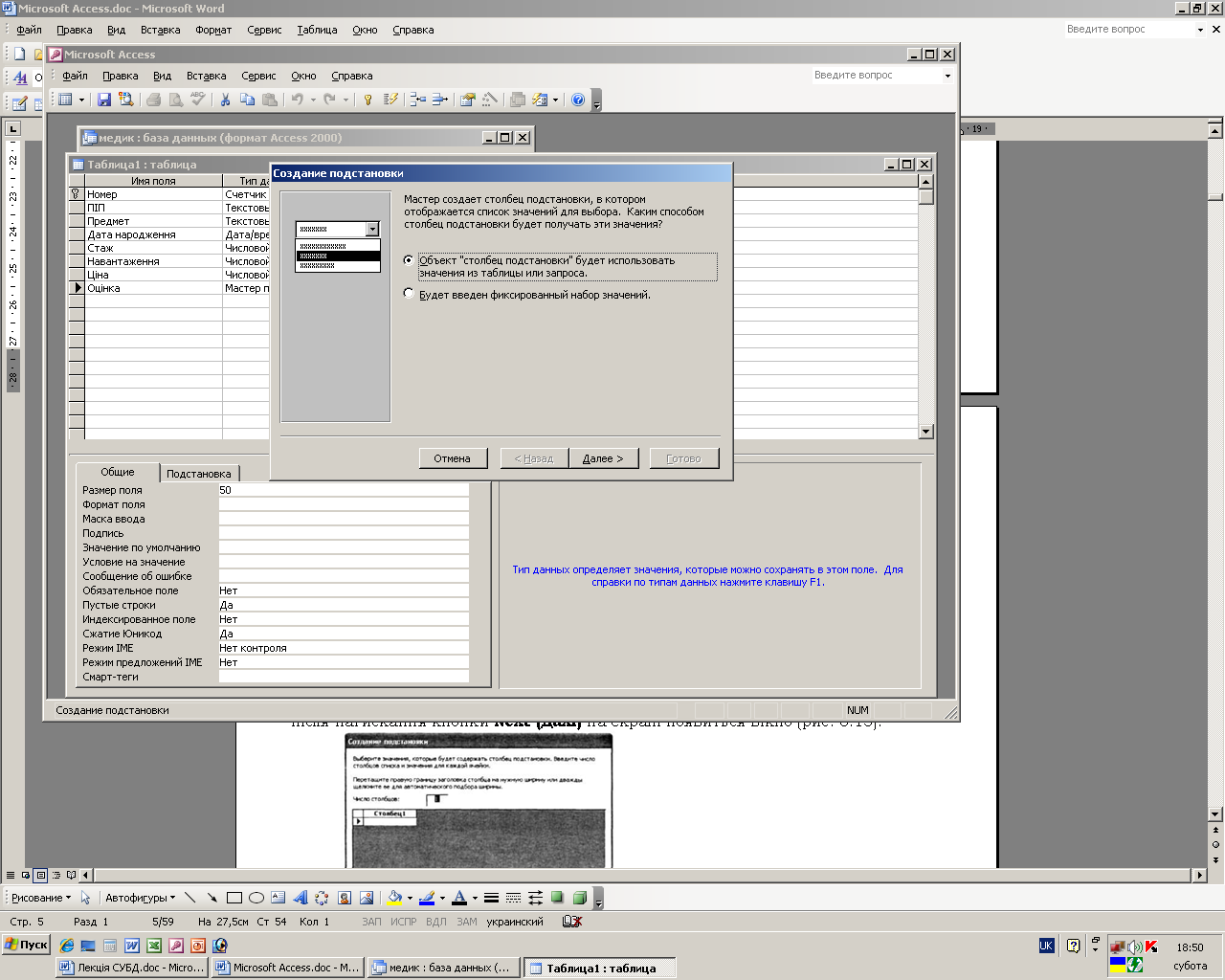
Task: Click the Пуск Start button
Action: [x=26, y=945]
